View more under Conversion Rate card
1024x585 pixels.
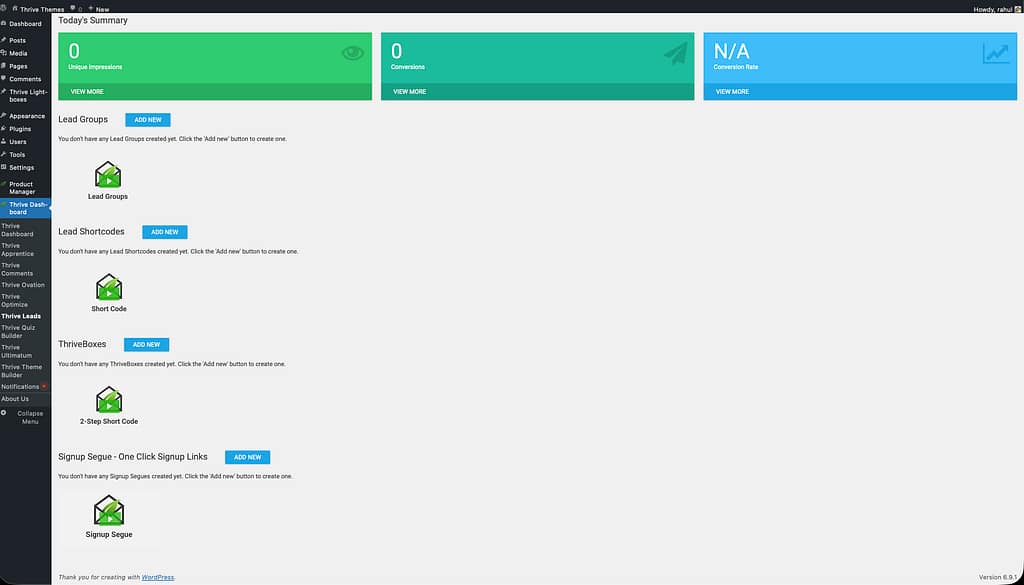(x=732, y=91)
